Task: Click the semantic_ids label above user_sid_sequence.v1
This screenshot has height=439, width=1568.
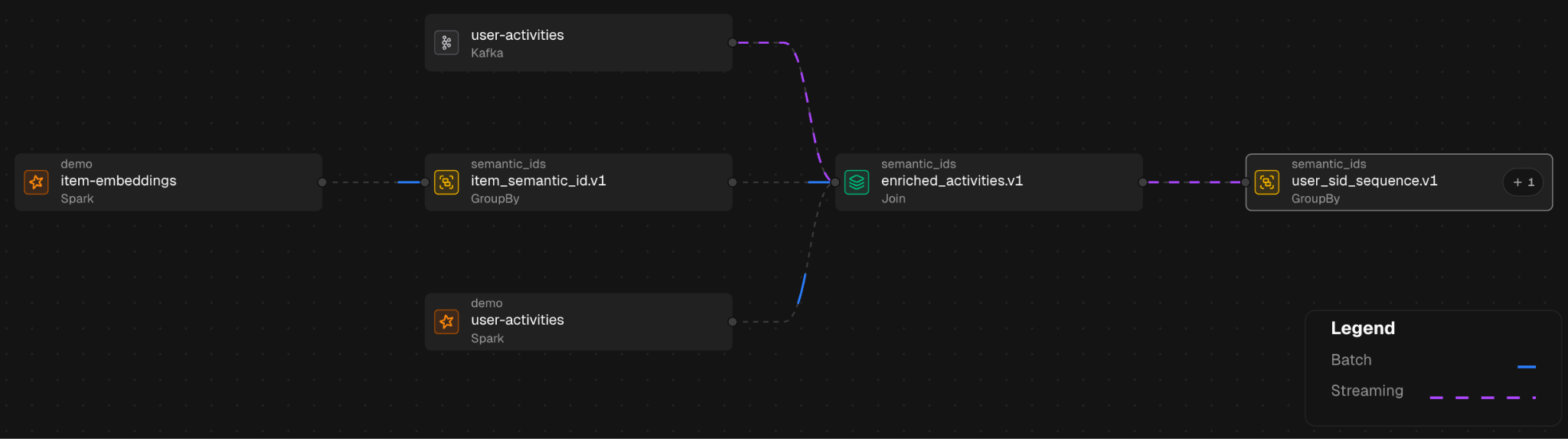Action: pyautogui.click(x=1329, y=164)
